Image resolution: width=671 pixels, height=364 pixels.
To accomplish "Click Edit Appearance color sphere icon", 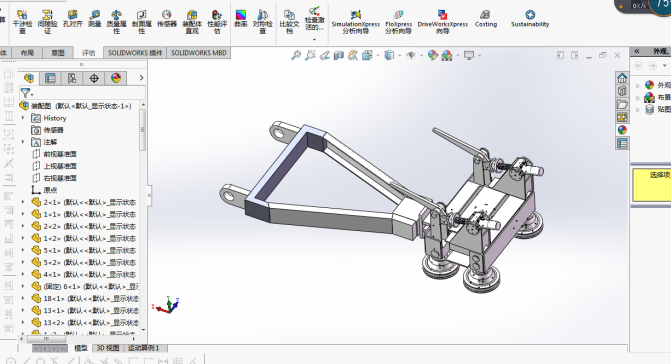I will point(433,55).
